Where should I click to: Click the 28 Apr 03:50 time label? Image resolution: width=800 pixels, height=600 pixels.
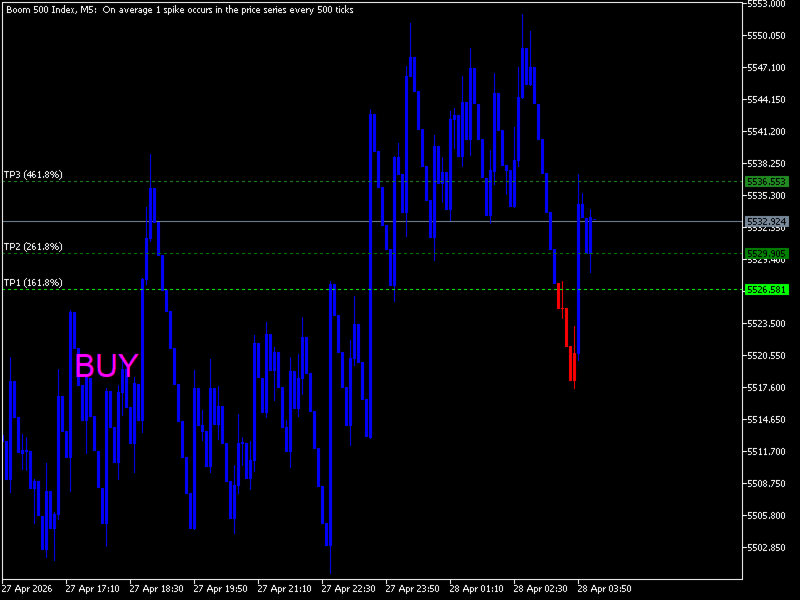click(x=604, y=589)
